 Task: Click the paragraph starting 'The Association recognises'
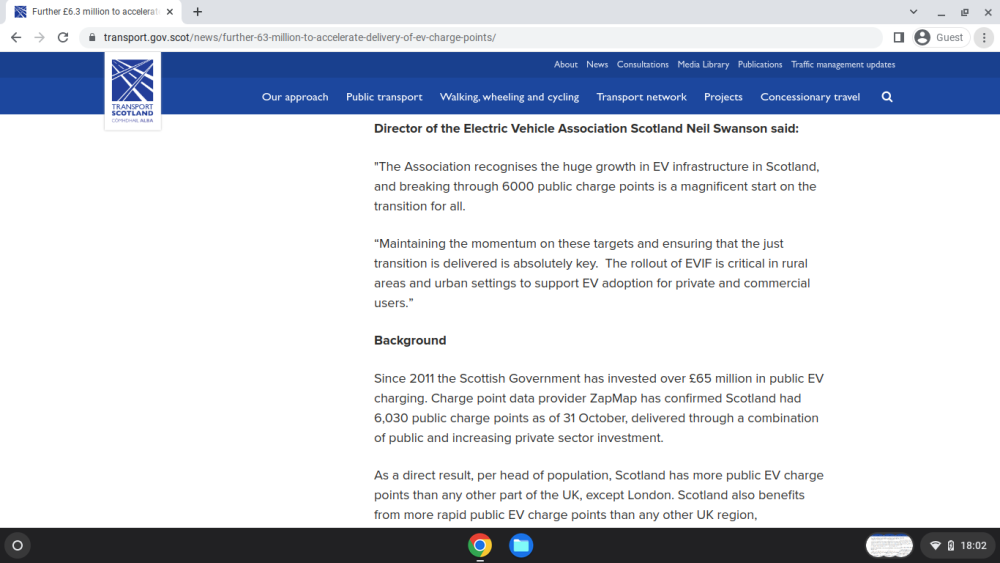pos(597,186)
